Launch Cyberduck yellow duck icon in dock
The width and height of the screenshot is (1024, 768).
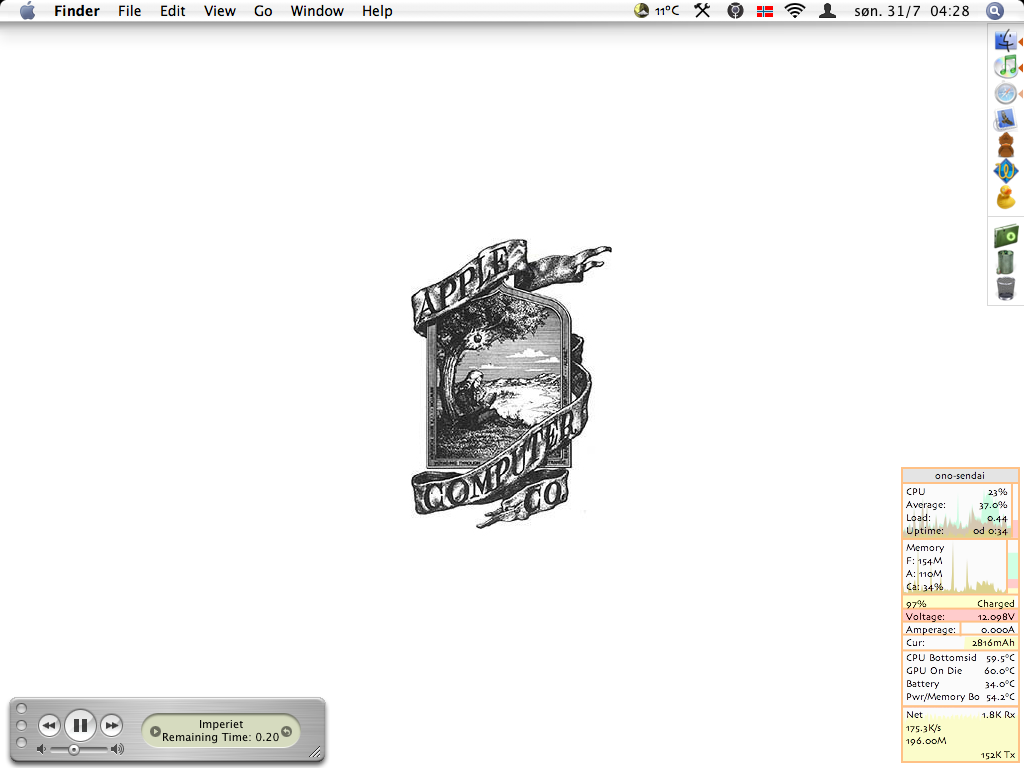[1006, 198]
